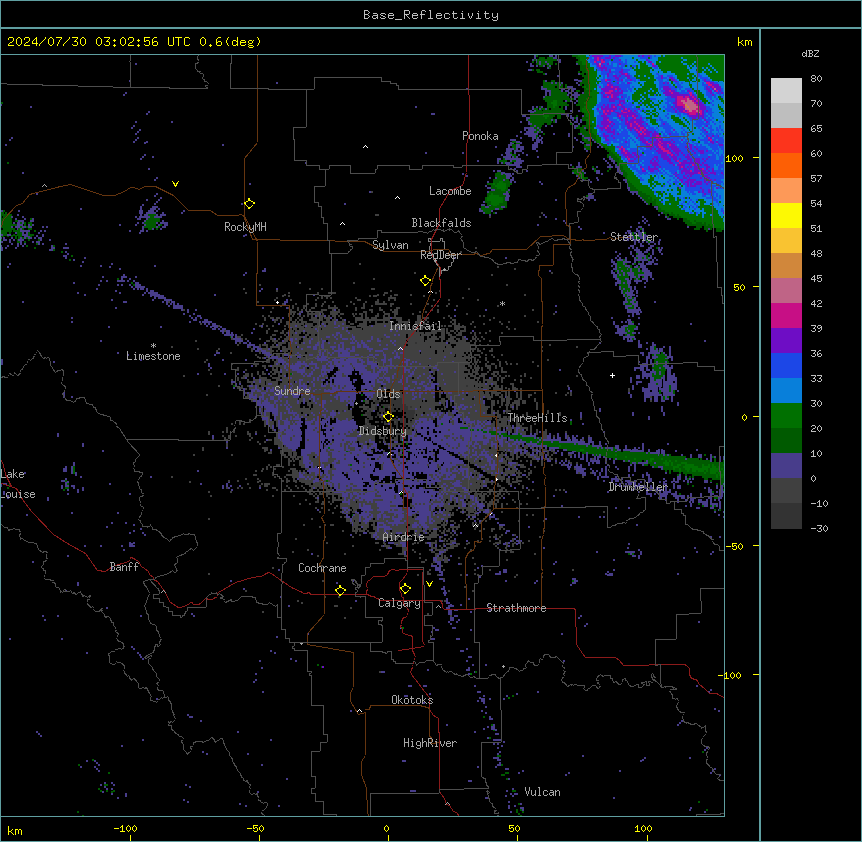The image size is (862, 842).
Task: Pick the magenta 42-39 dBZ legend swatch
Action: coord(786,315)
